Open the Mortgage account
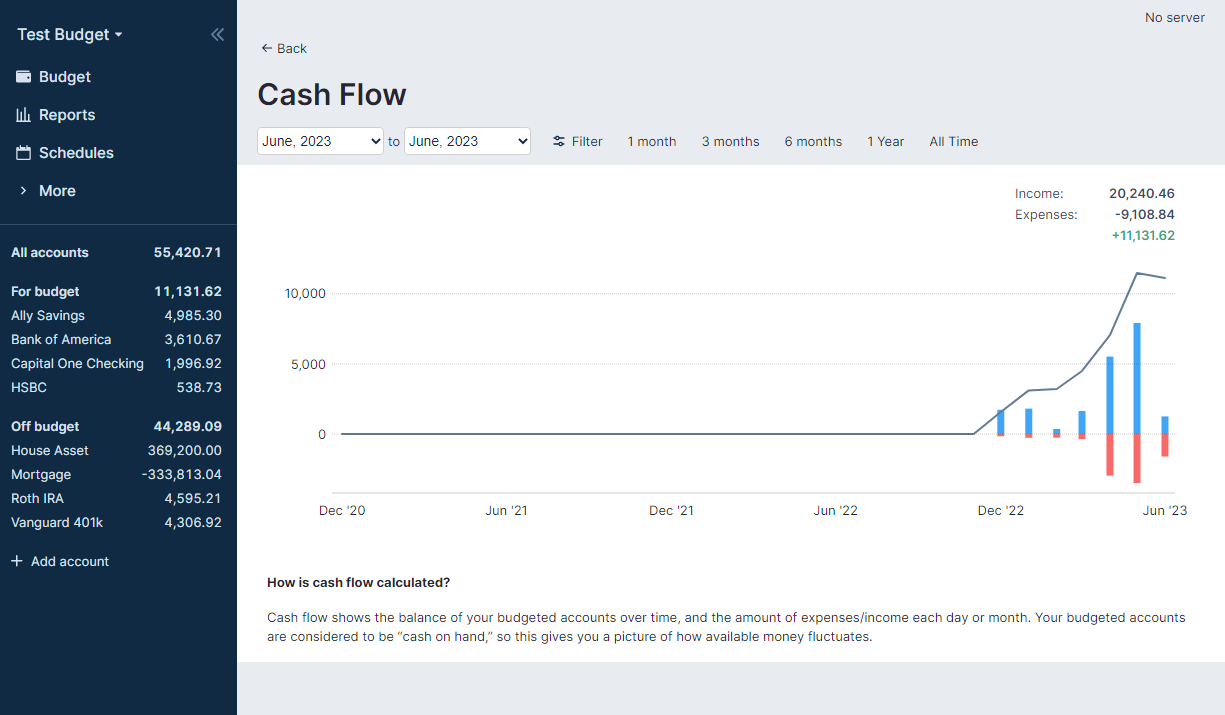 click(41, 475)
